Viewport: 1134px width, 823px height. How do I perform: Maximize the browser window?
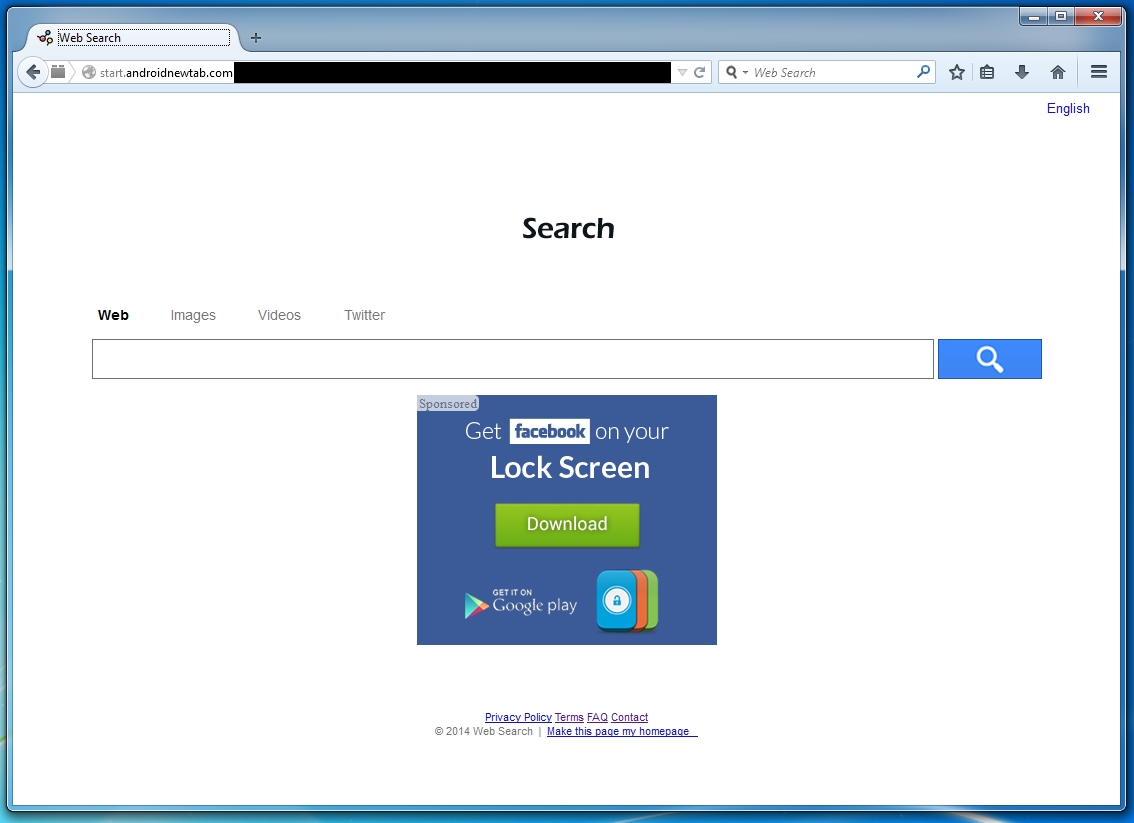pyautogui.click(x=1061, y=16)
